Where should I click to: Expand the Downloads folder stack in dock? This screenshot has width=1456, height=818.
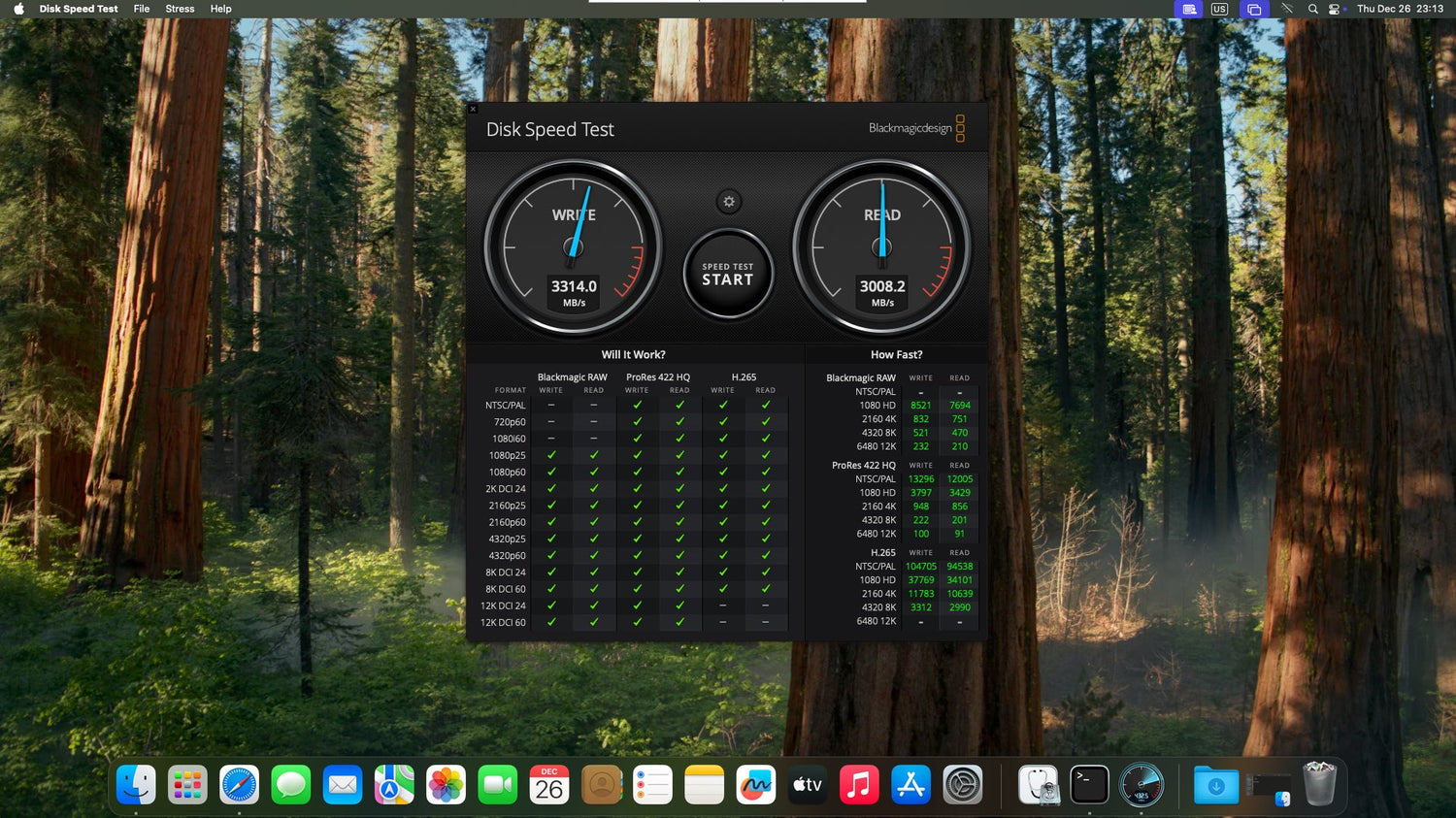tap(1215, 785)
